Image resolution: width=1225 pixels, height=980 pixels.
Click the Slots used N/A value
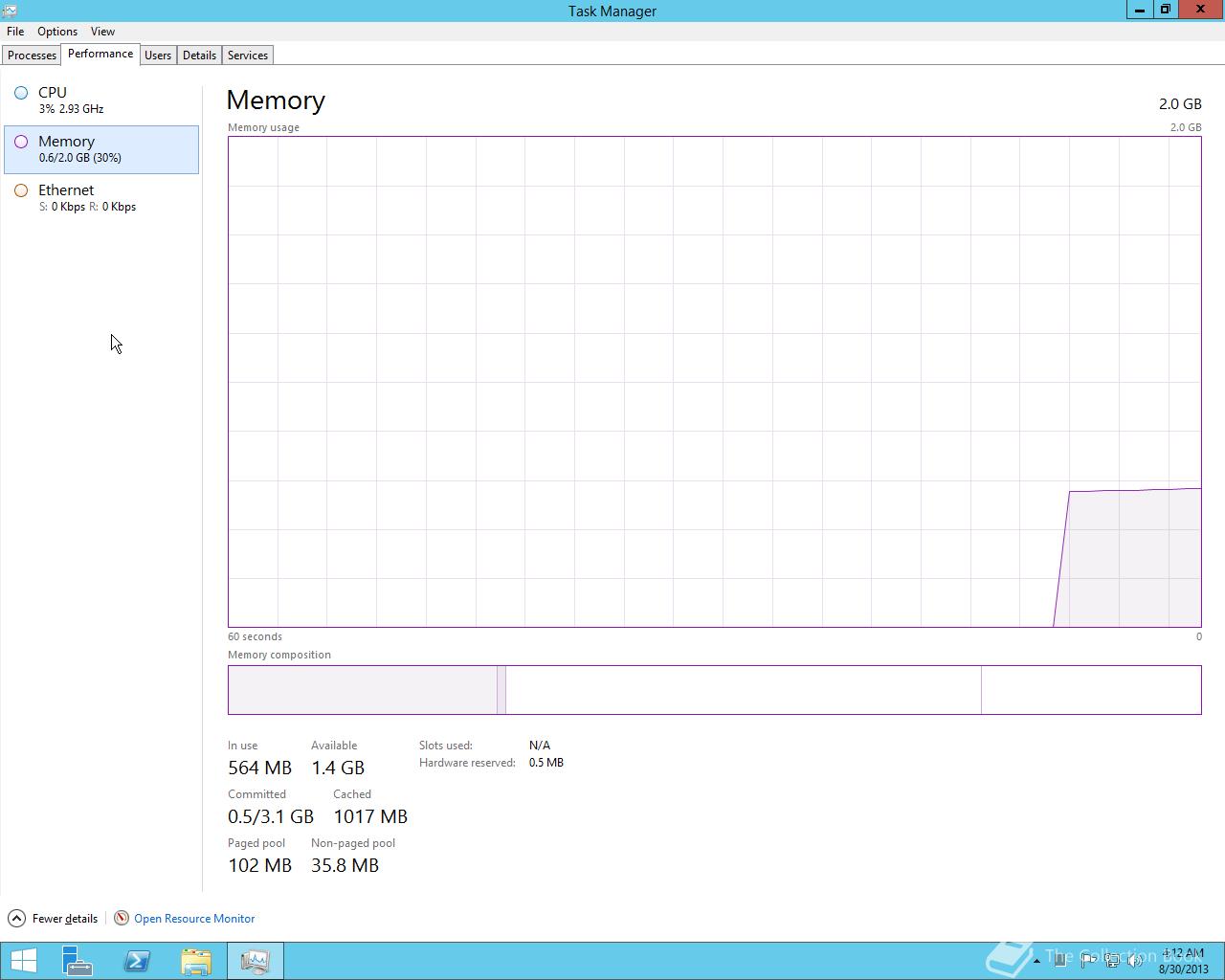(540, 745)
